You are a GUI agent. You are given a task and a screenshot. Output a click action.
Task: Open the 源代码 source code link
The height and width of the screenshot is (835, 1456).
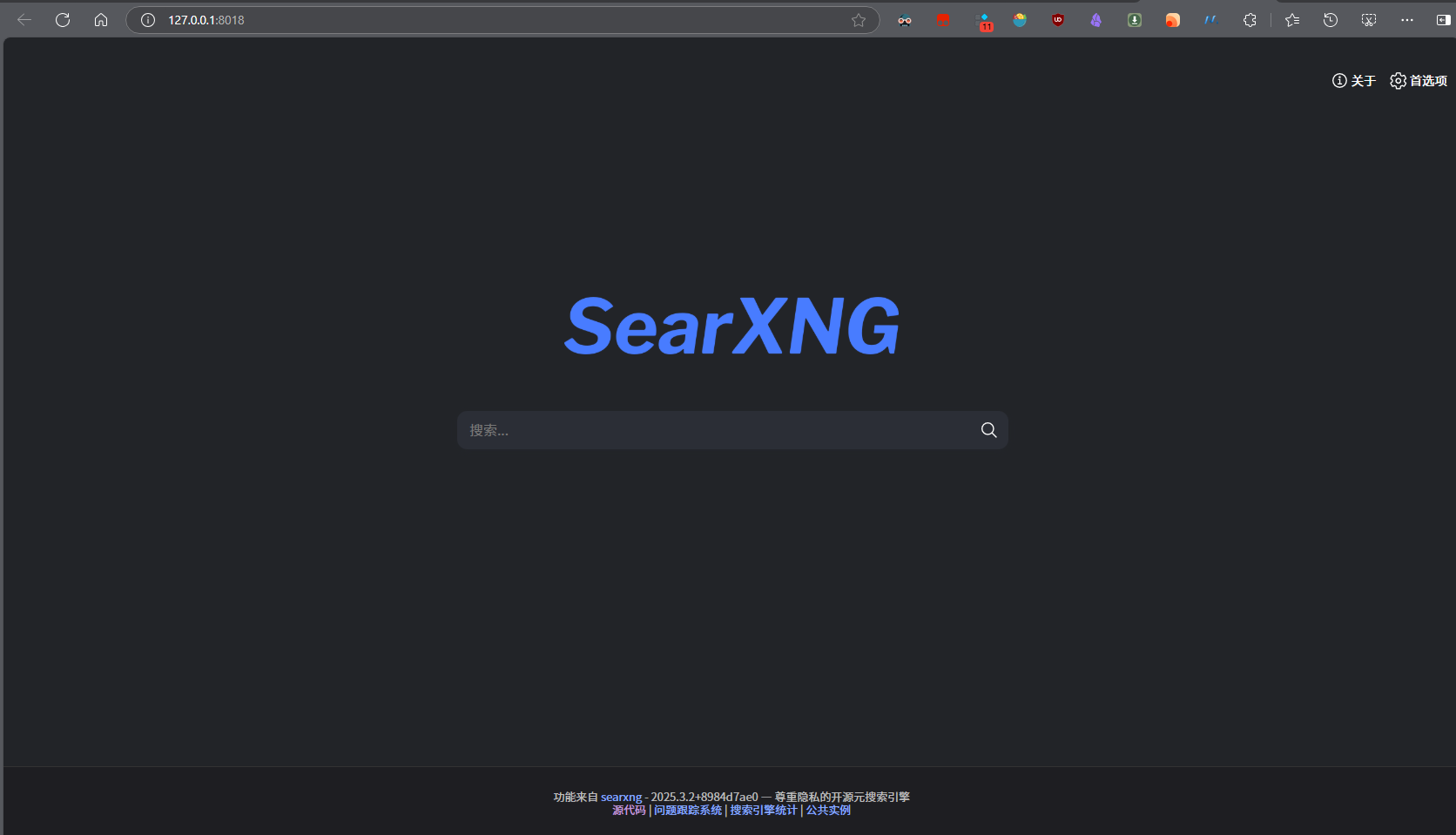(x=629, y=811)
